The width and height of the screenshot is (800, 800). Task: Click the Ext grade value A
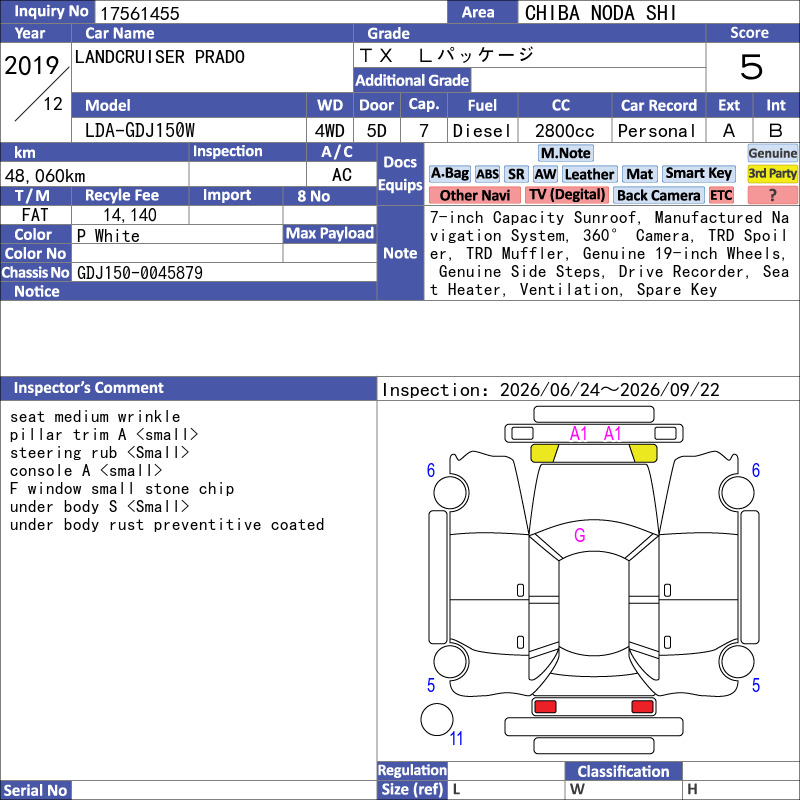(729, 131)
